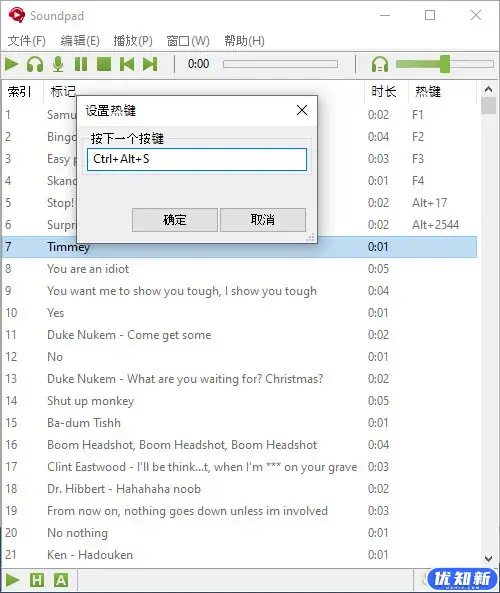Click the scrollbar down arrow of list

point(488,559)
